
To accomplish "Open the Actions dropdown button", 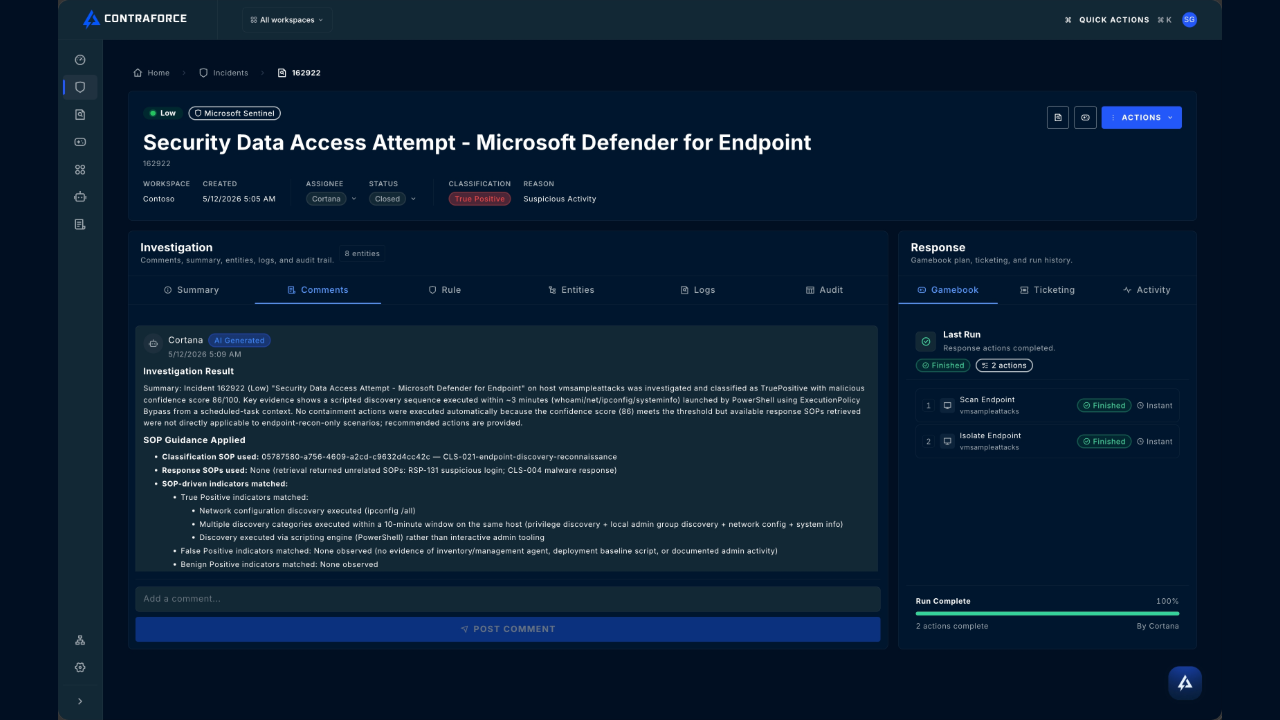I will pyautogui.click(x=1142, y=118).
